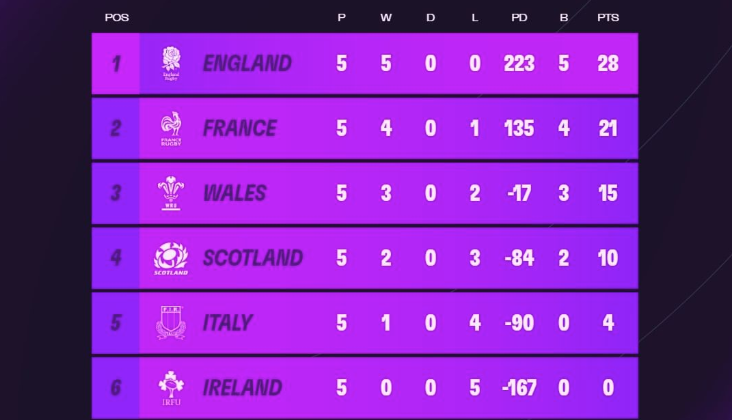Click France's position number 2
The height and width of the screenshot is (420, 732).
pyautogui.click(x=116, y=128)
